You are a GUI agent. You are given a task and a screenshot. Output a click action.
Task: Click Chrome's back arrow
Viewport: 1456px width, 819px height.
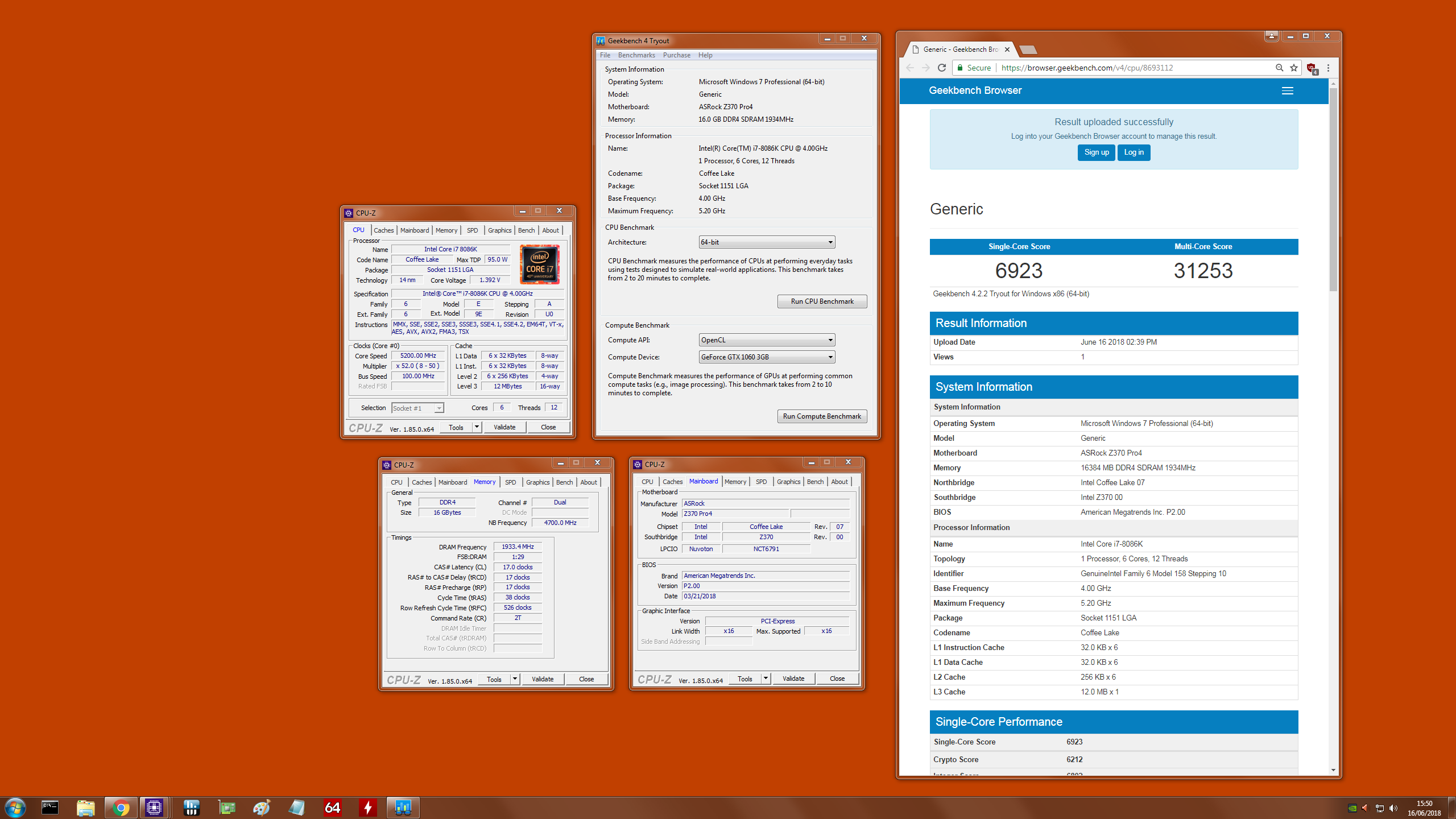pos(910,68)
